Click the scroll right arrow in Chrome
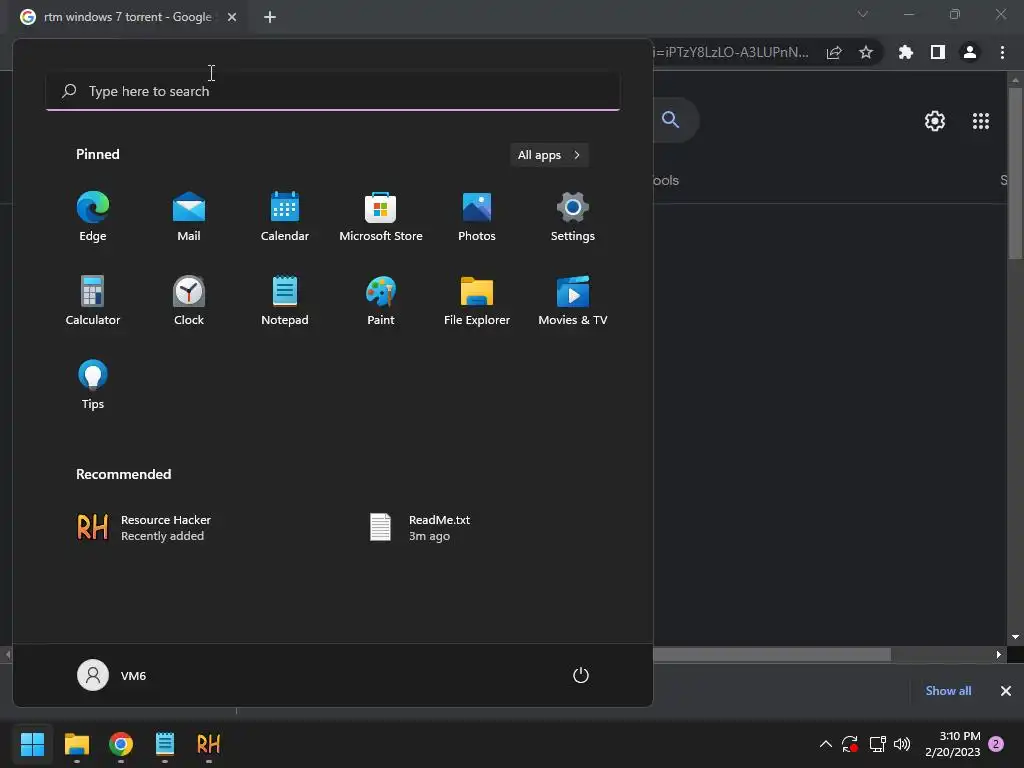Image resolution: width=1024 pixels, height=768 pixels. click(999, 654)
